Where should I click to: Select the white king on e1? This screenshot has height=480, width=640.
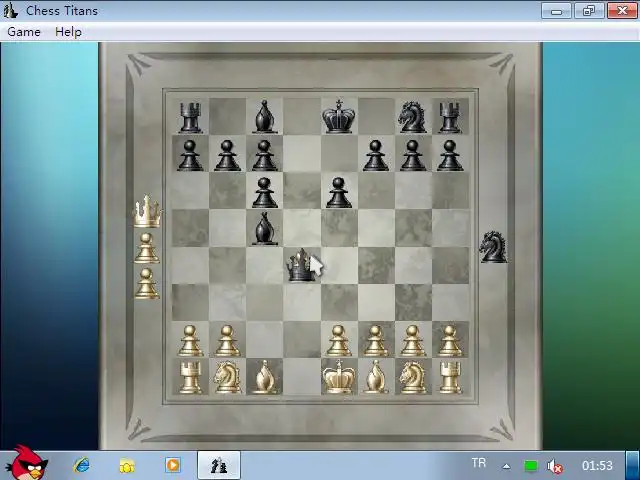(338, 376)
